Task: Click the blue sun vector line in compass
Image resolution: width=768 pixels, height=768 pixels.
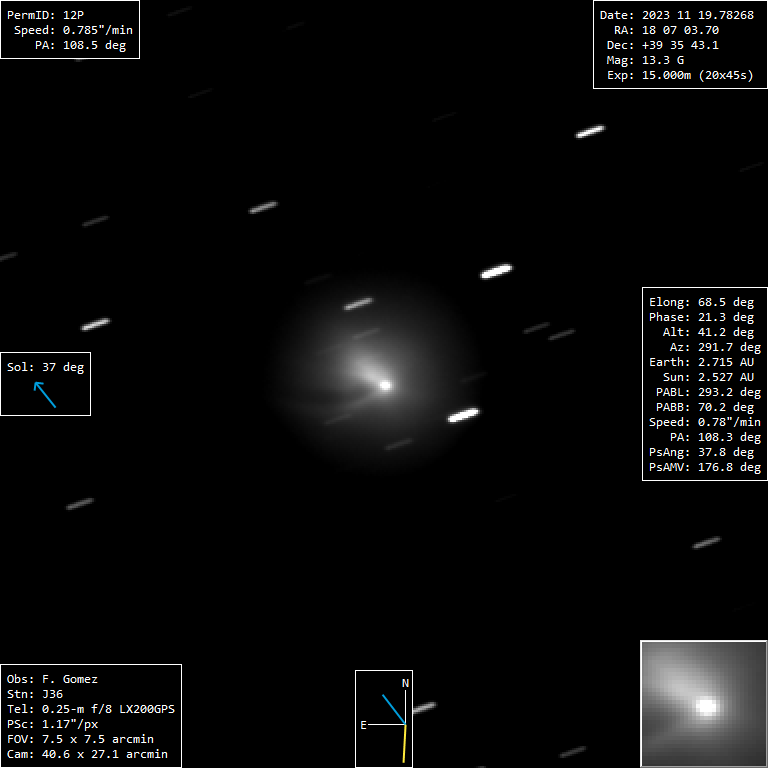Action: click(x=394, y=709)
